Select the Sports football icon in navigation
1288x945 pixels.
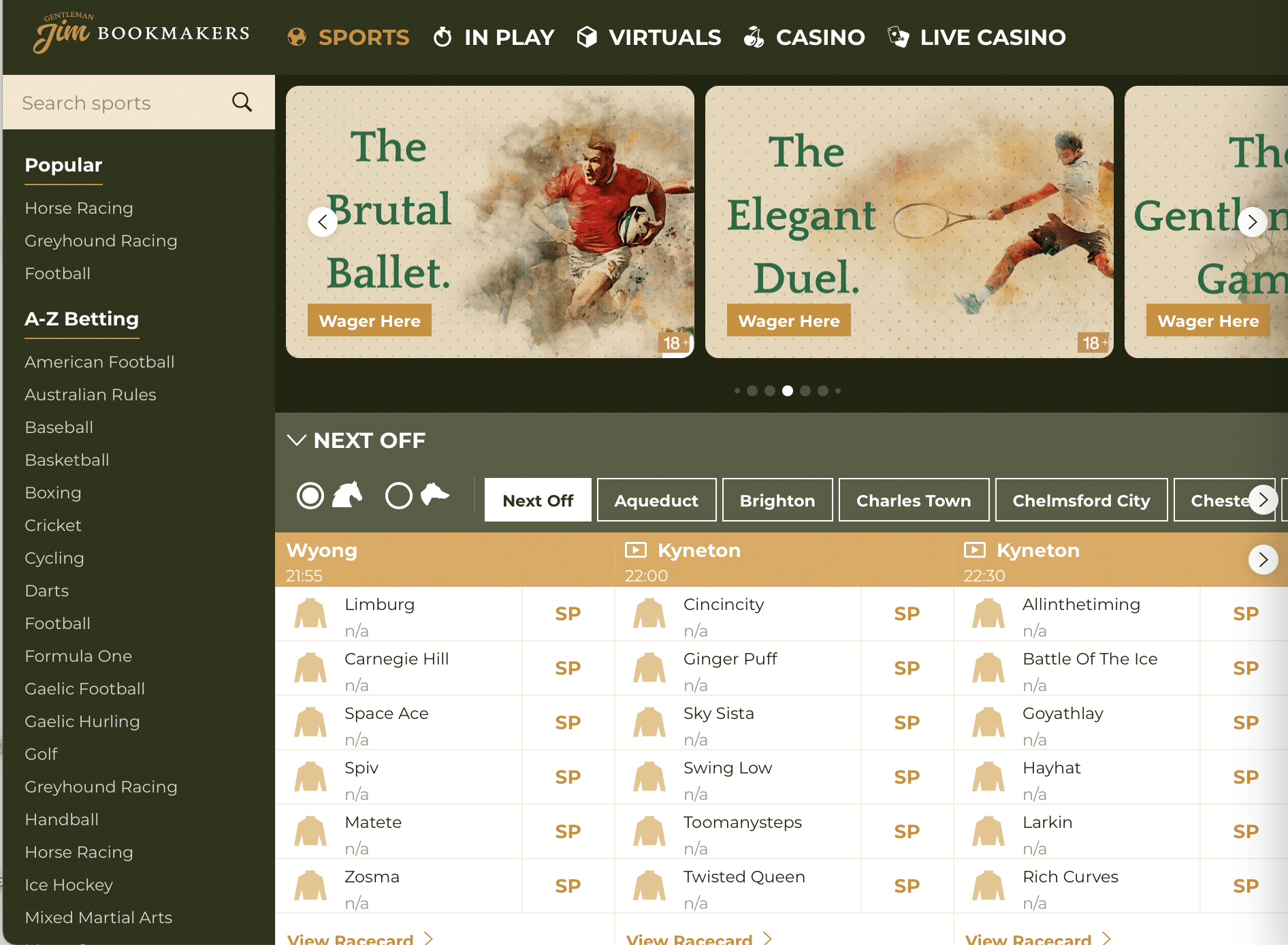click(x=297, y=37)
